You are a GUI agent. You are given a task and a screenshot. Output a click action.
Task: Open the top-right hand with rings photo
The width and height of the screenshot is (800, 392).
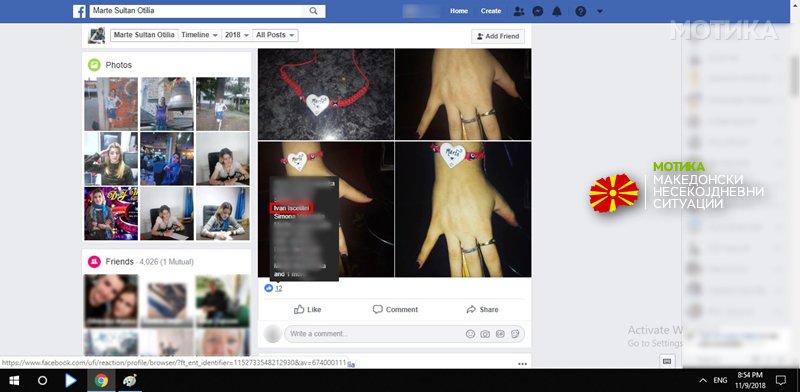click(x=463, y=94)
